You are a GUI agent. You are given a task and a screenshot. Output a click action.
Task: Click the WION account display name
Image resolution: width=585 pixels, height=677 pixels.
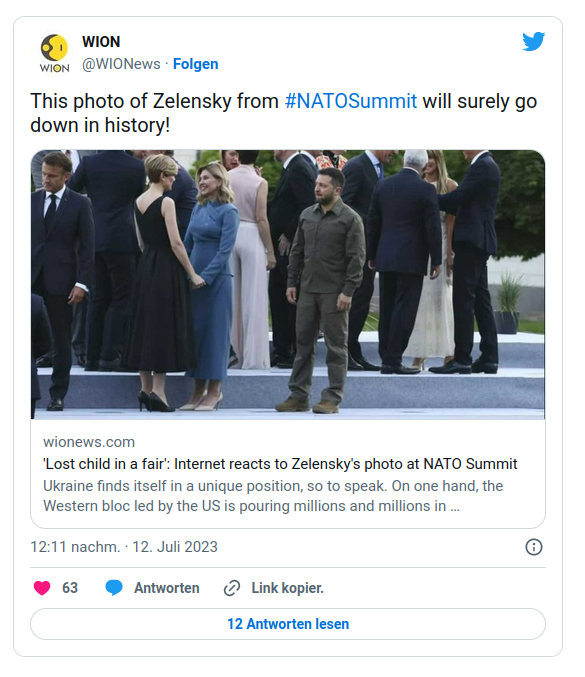pyautogui.click(x=101, y=42)
